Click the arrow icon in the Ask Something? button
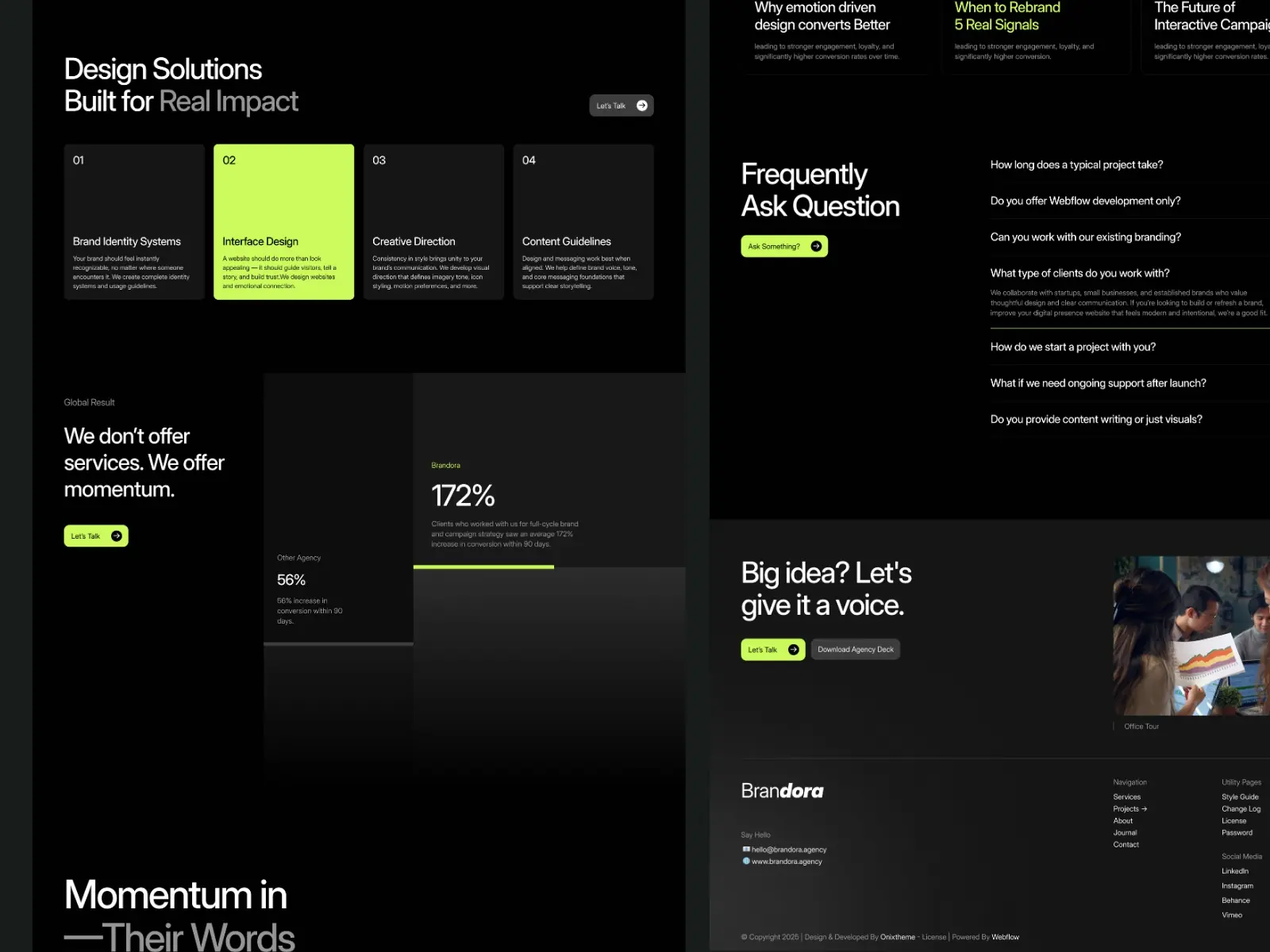This screenshot has height=952, width=1270. [x=816, y=246]
